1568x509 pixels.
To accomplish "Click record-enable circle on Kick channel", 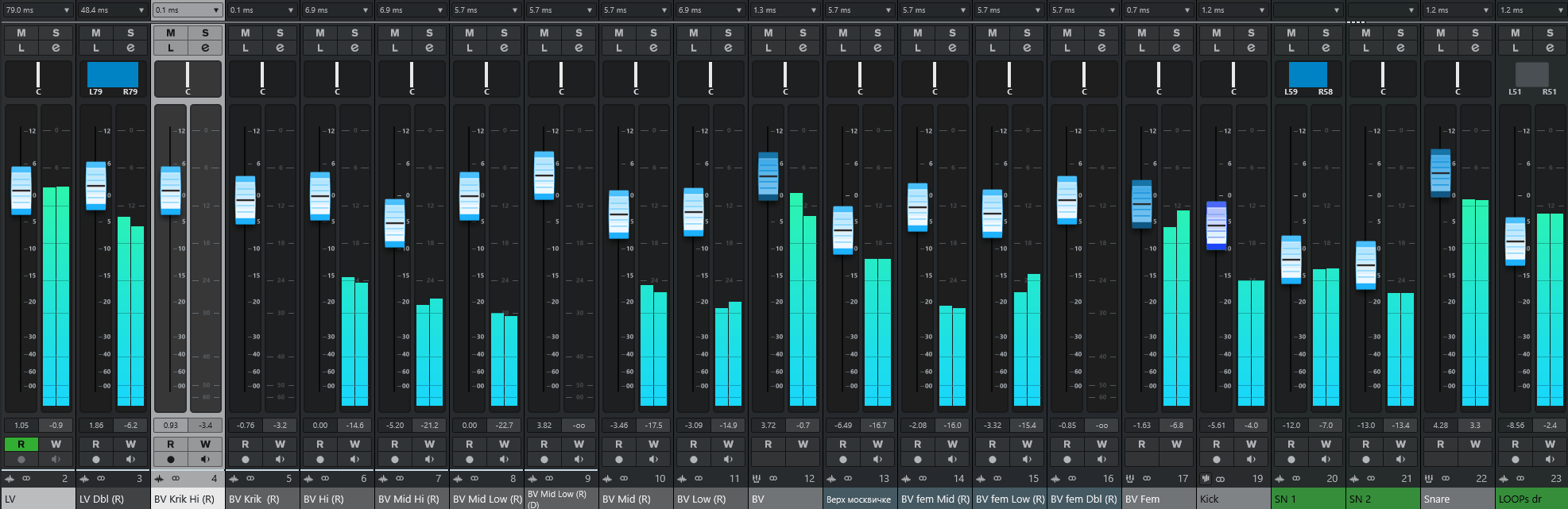I will [x=1217, y=459].
